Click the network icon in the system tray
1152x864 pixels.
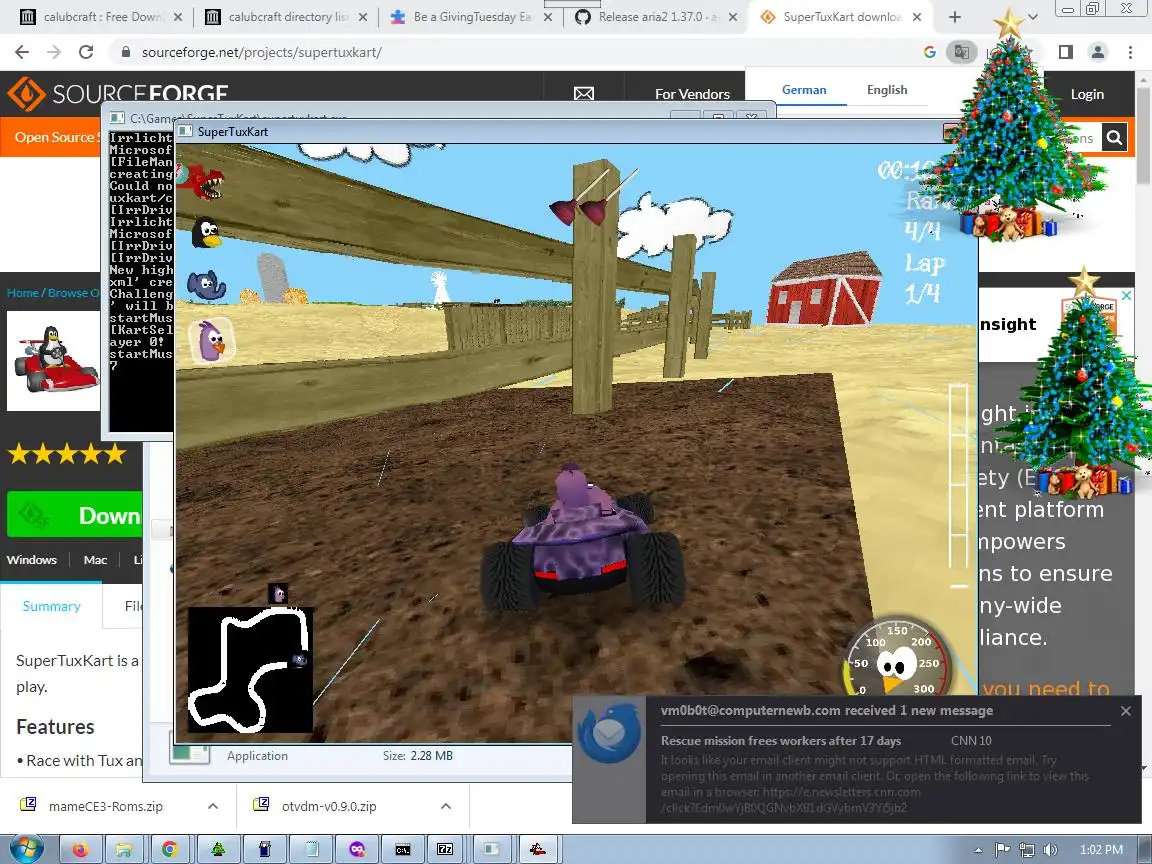[1026, 849]
